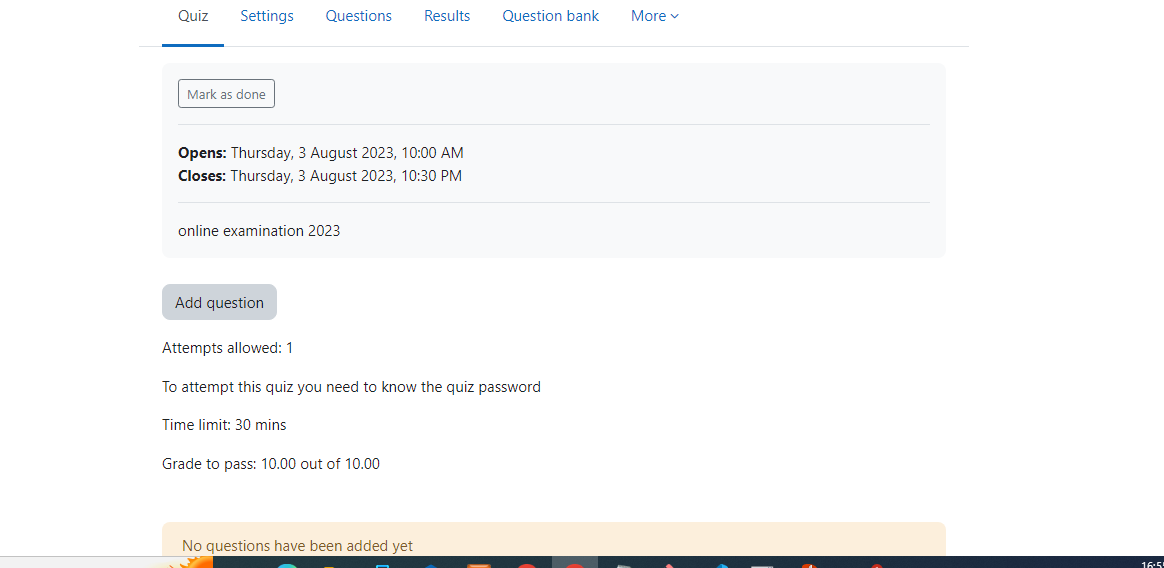Click the Closes date line
Viewport: 1164px width, 568px height.
point(320,176)
